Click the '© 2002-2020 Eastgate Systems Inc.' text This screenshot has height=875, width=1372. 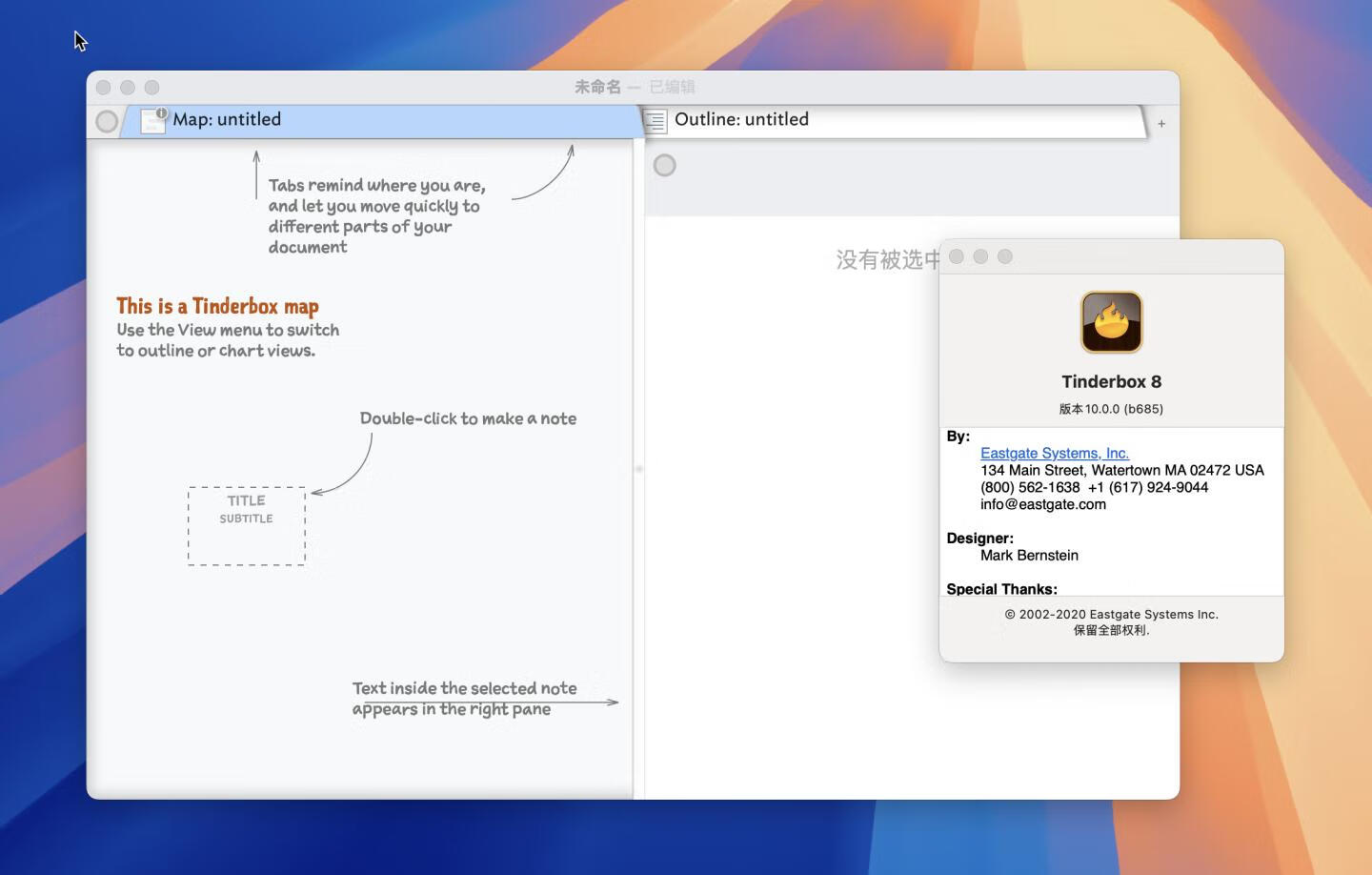pyautogui.click(x=1112, y=615)
